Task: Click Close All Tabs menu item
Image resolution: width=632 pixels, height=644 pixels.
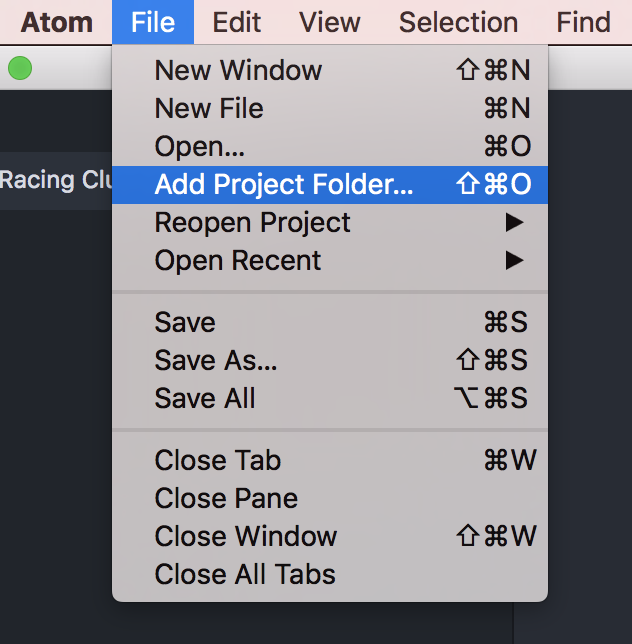Action: click(x=245, y=574)
